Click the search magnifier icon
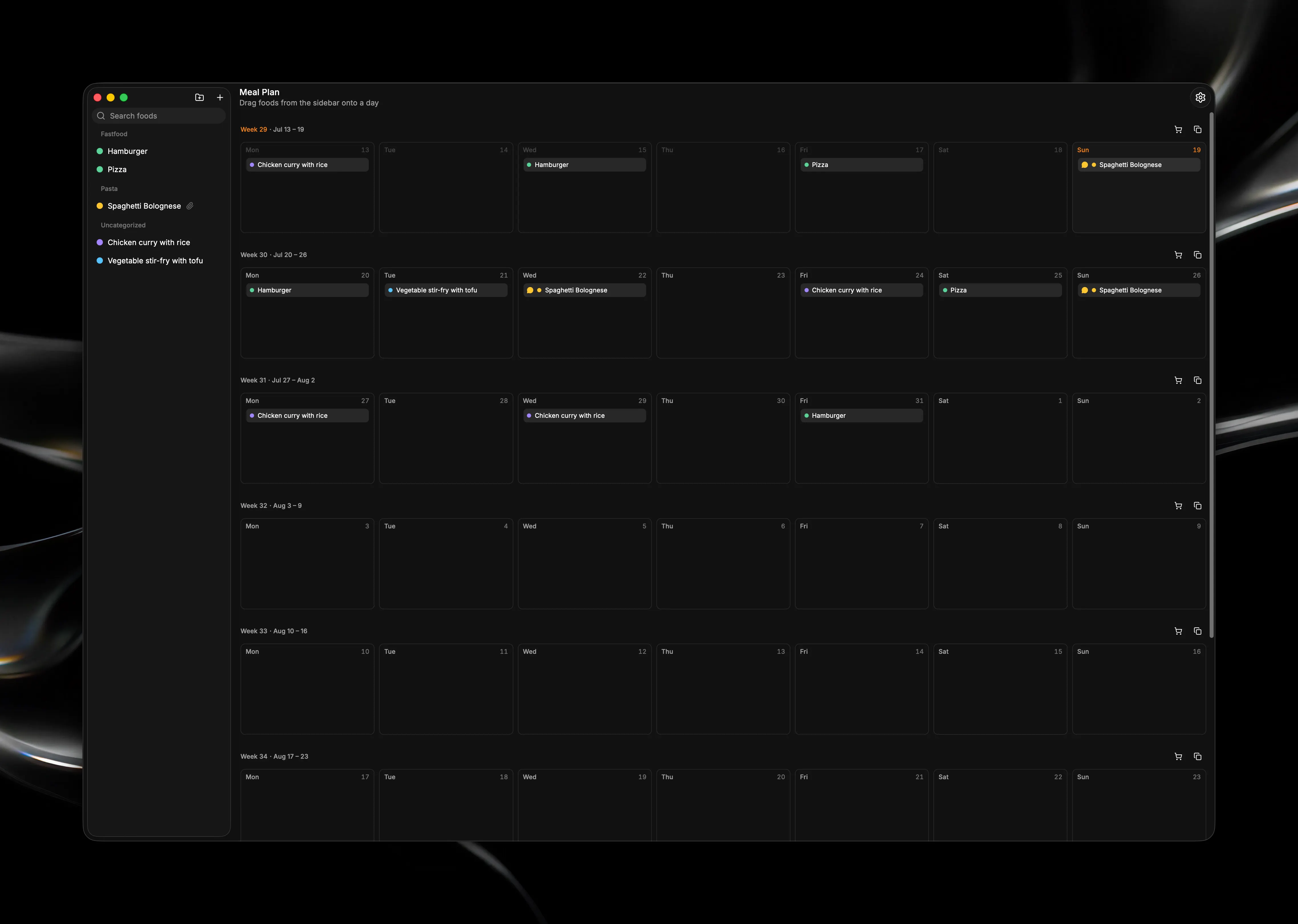 (101, 116)
